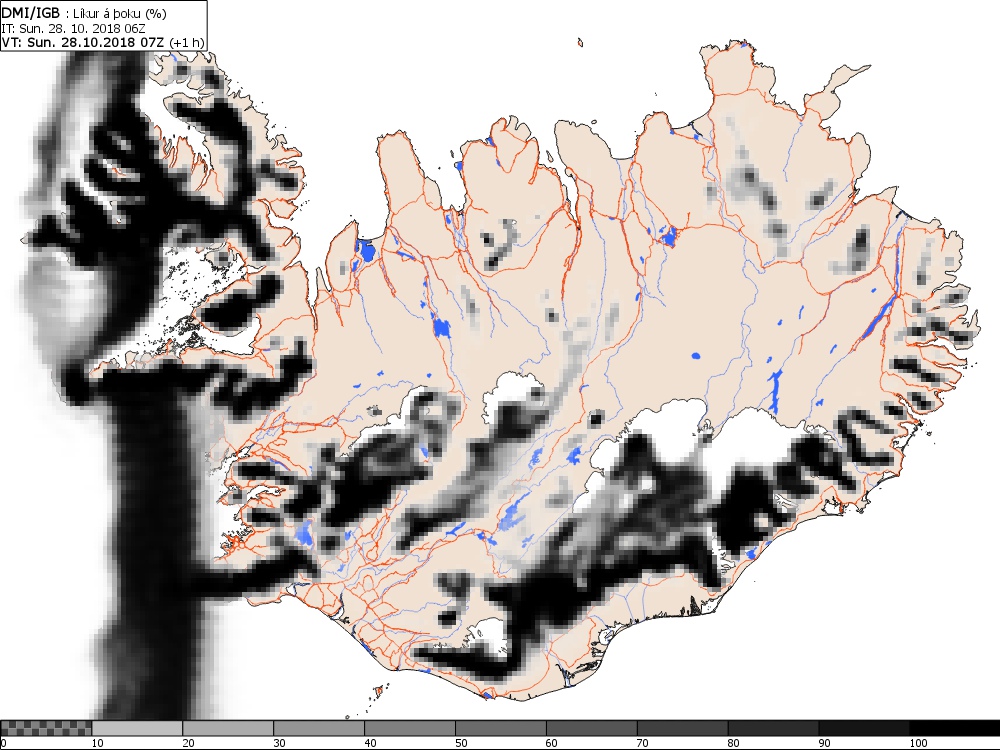Click the '50' legend label
Image resolution: width=1000 pixels, height=750 pixels.
pos(461,743)
